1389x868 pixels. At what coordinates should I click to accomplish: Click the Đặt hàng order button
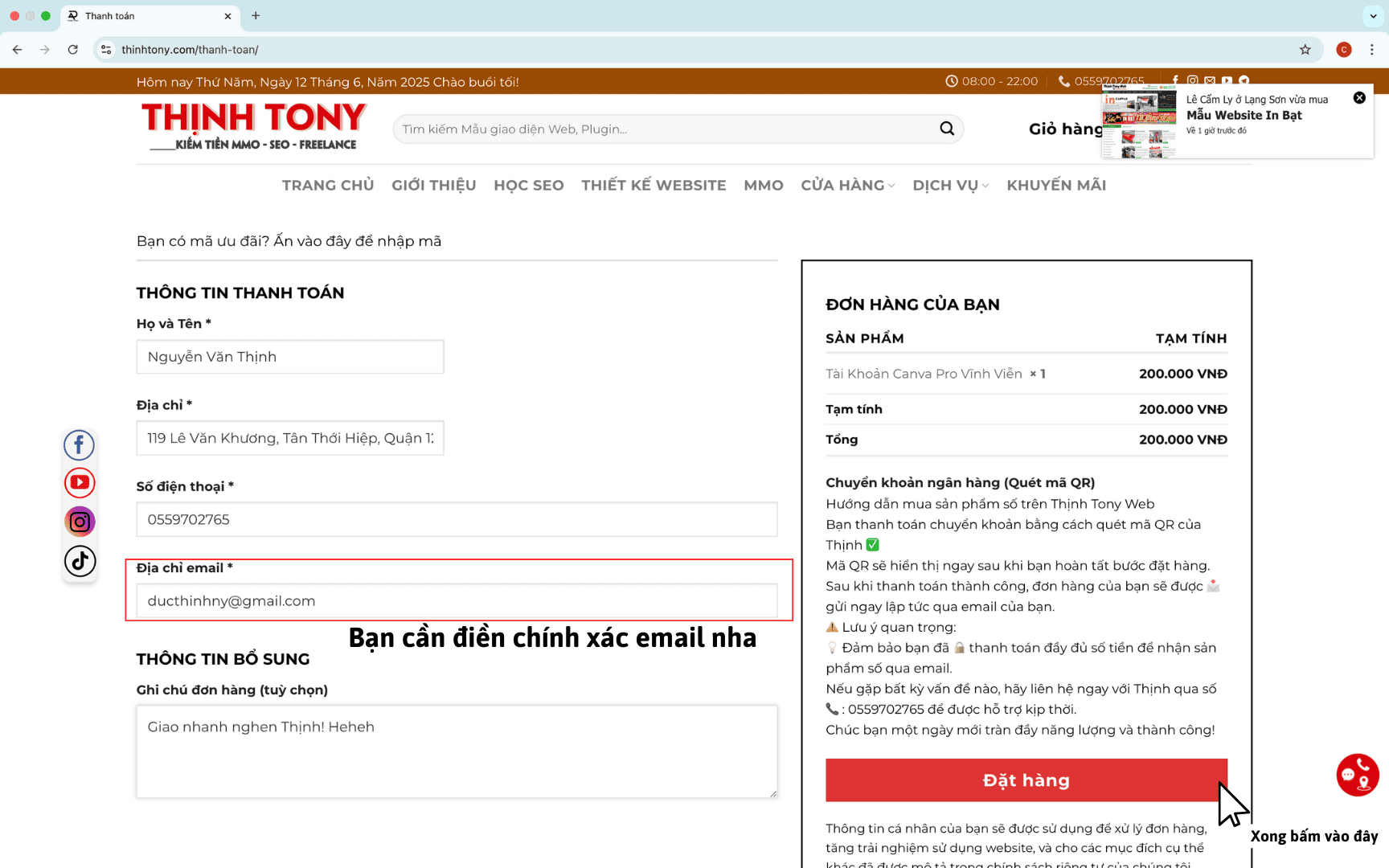tap(1026, 780)
